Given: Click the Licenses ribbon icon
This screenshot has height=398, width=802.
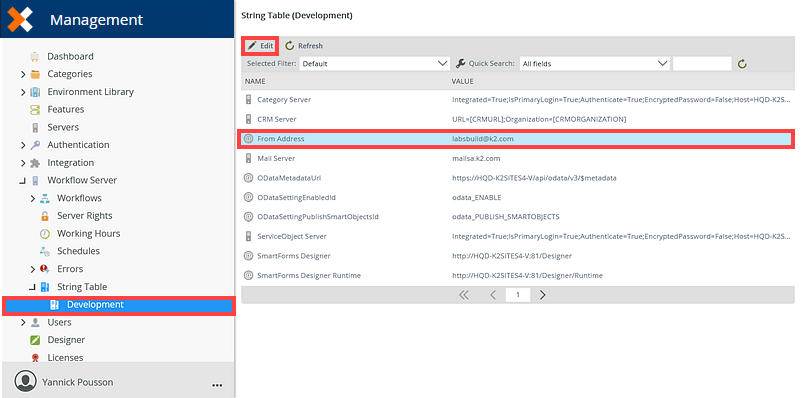Looking at the screenshot, I should click(x=35, y=358).
